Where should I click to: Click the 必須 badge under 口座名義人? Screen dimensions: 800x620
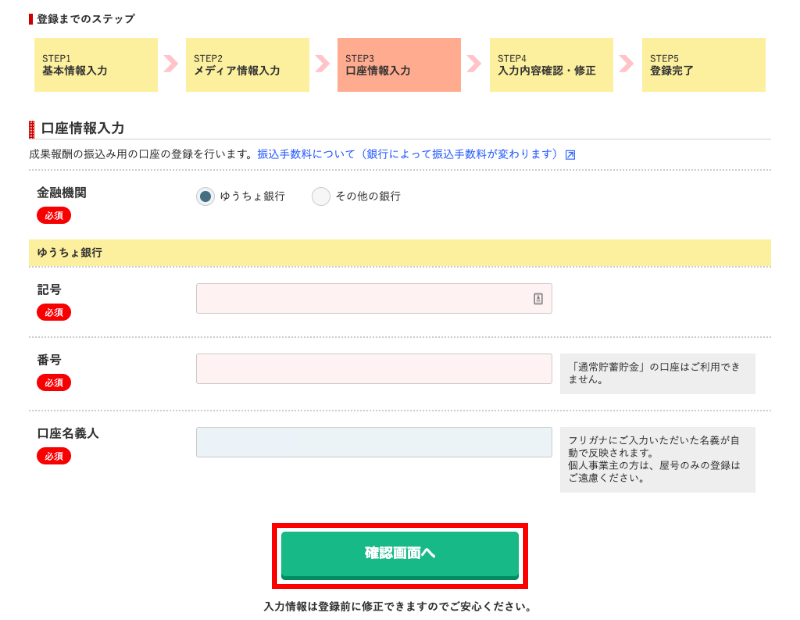point(54,456)
